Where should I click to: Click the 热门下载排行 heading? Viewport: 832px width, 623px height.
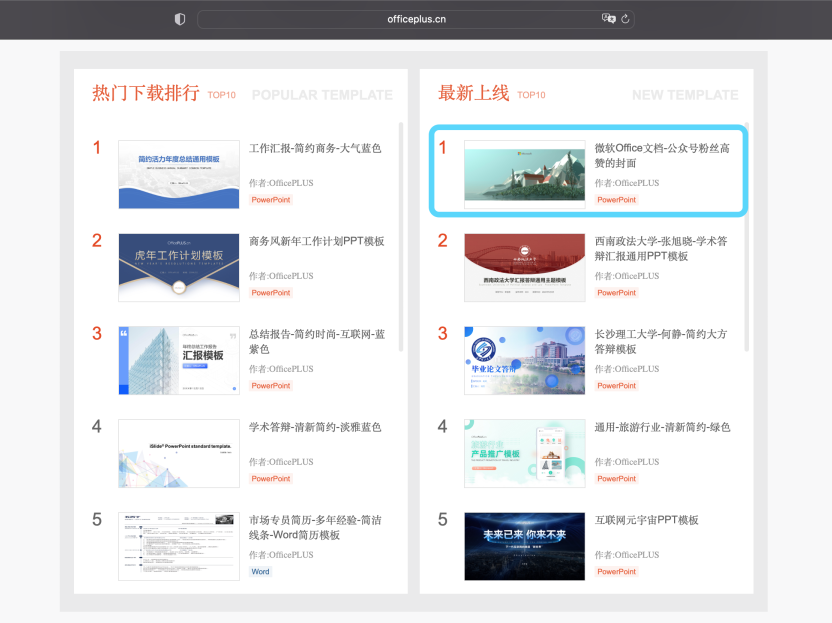point(146,93)
